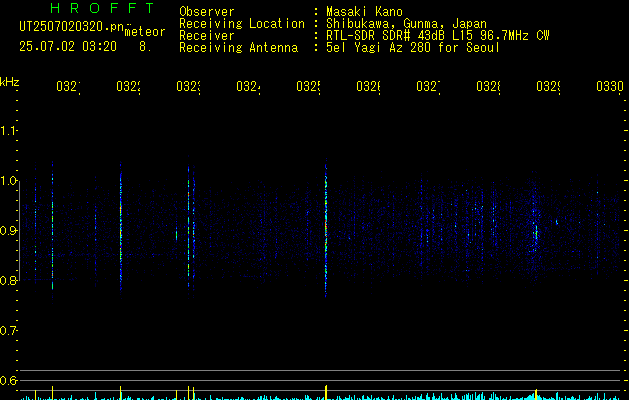629x400 pixels.
Task: Click the 0.7 kHz frequency axis label
Action: 8,331
